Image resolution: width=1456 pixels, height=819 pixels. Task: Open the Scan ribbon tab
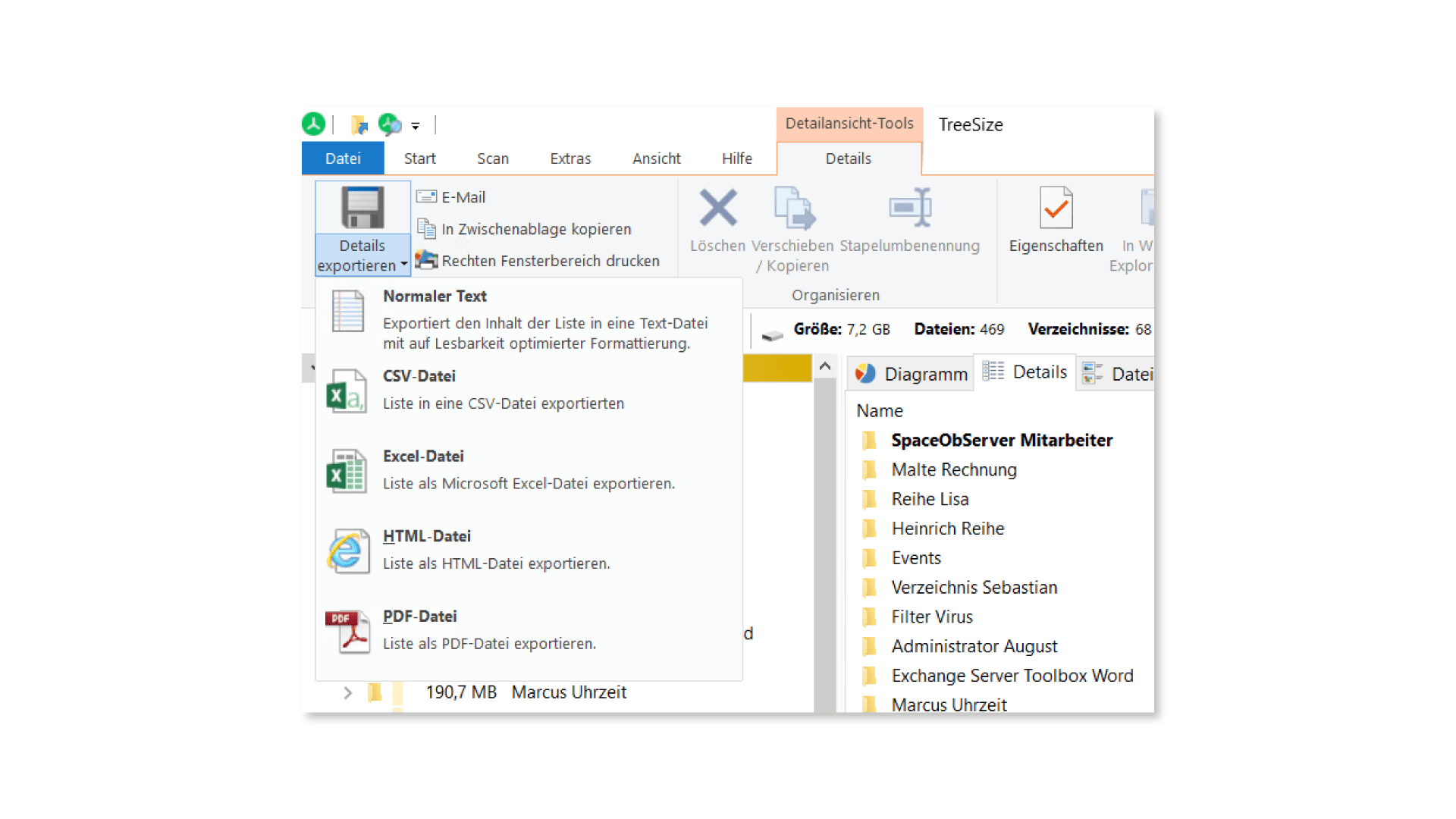coord(492,158)
